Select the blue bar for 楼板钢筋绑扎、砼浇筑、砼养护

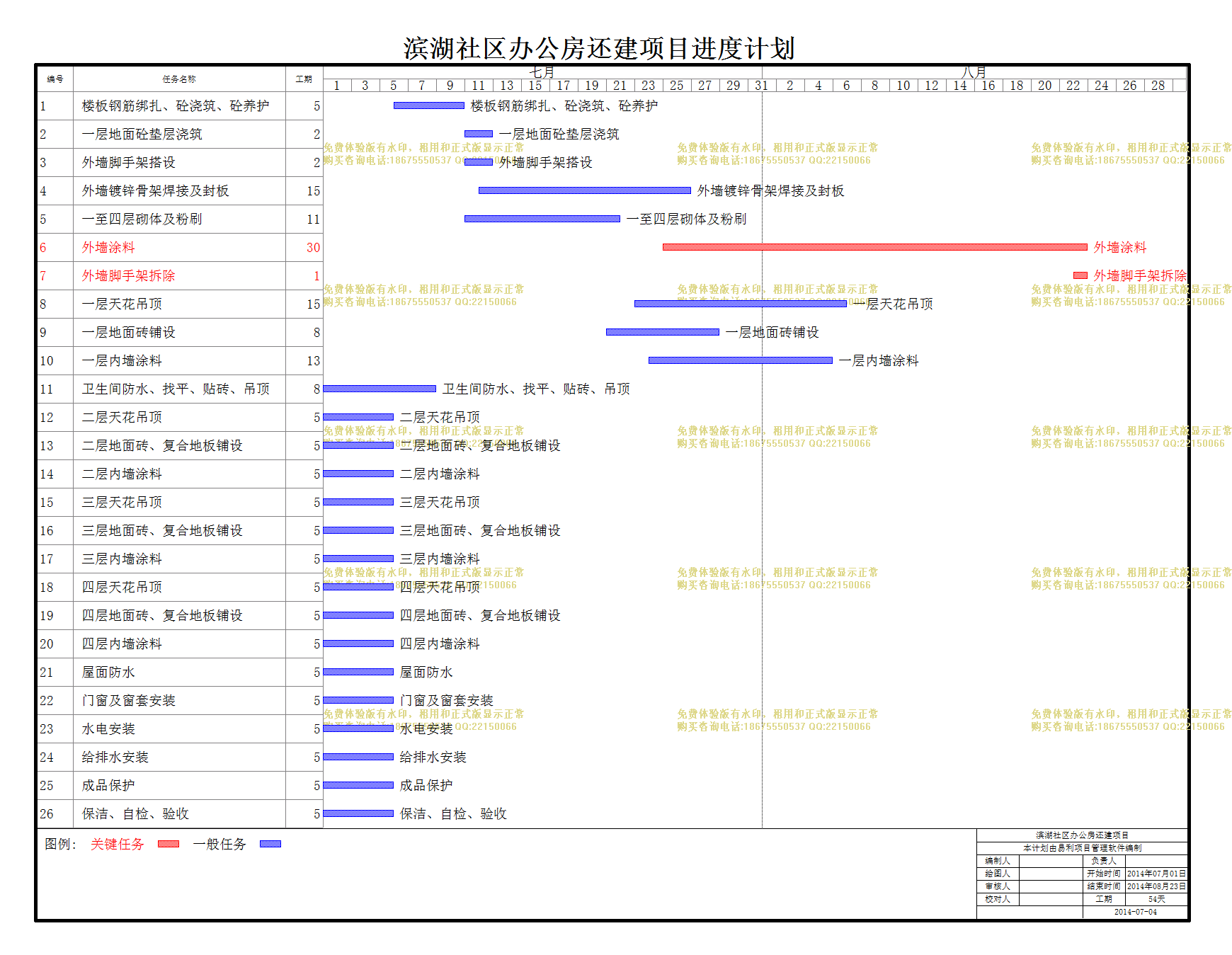point(429,105)
